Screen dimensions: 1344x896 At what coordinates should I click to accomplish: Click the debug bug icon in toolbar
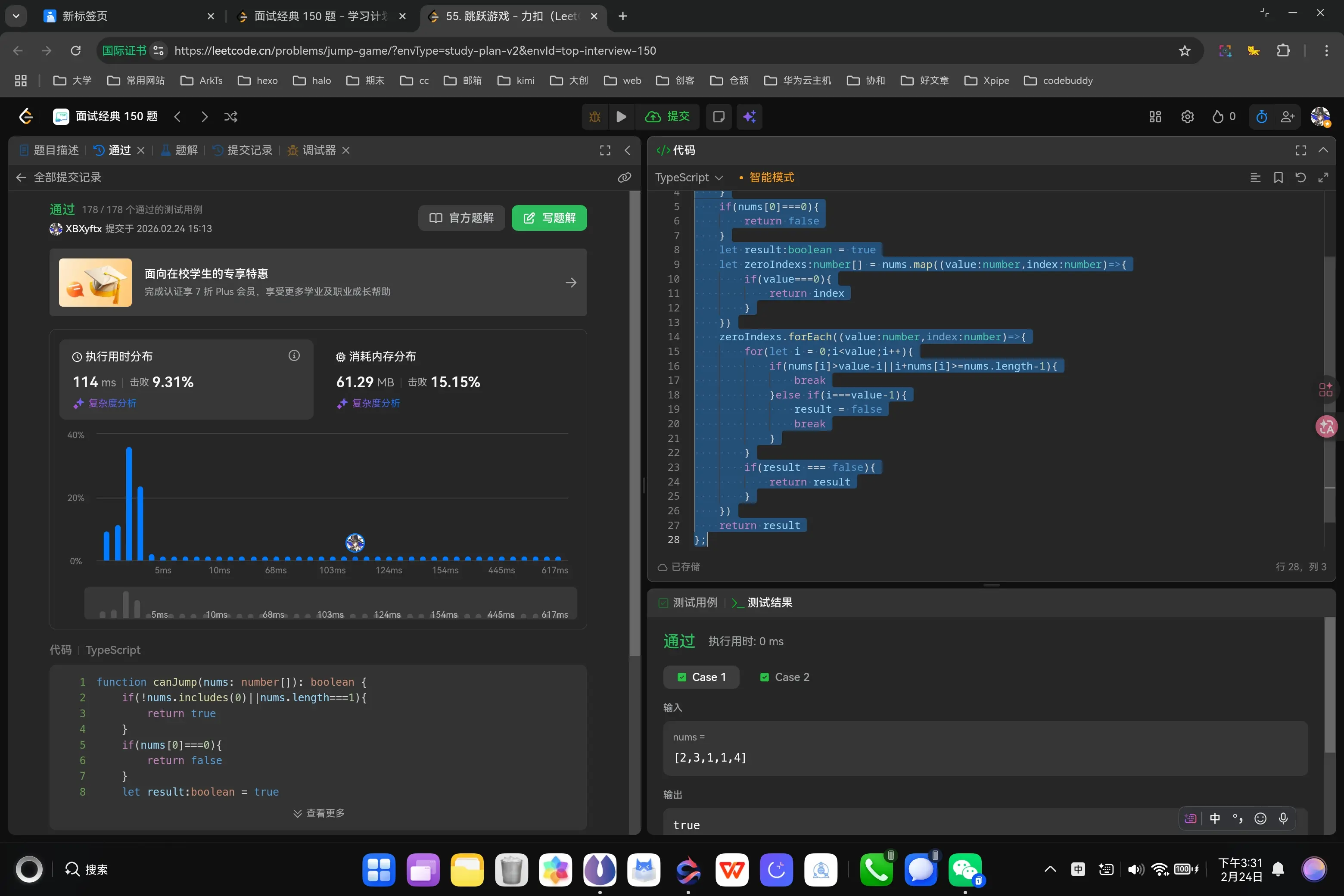[x=595, y=117]
